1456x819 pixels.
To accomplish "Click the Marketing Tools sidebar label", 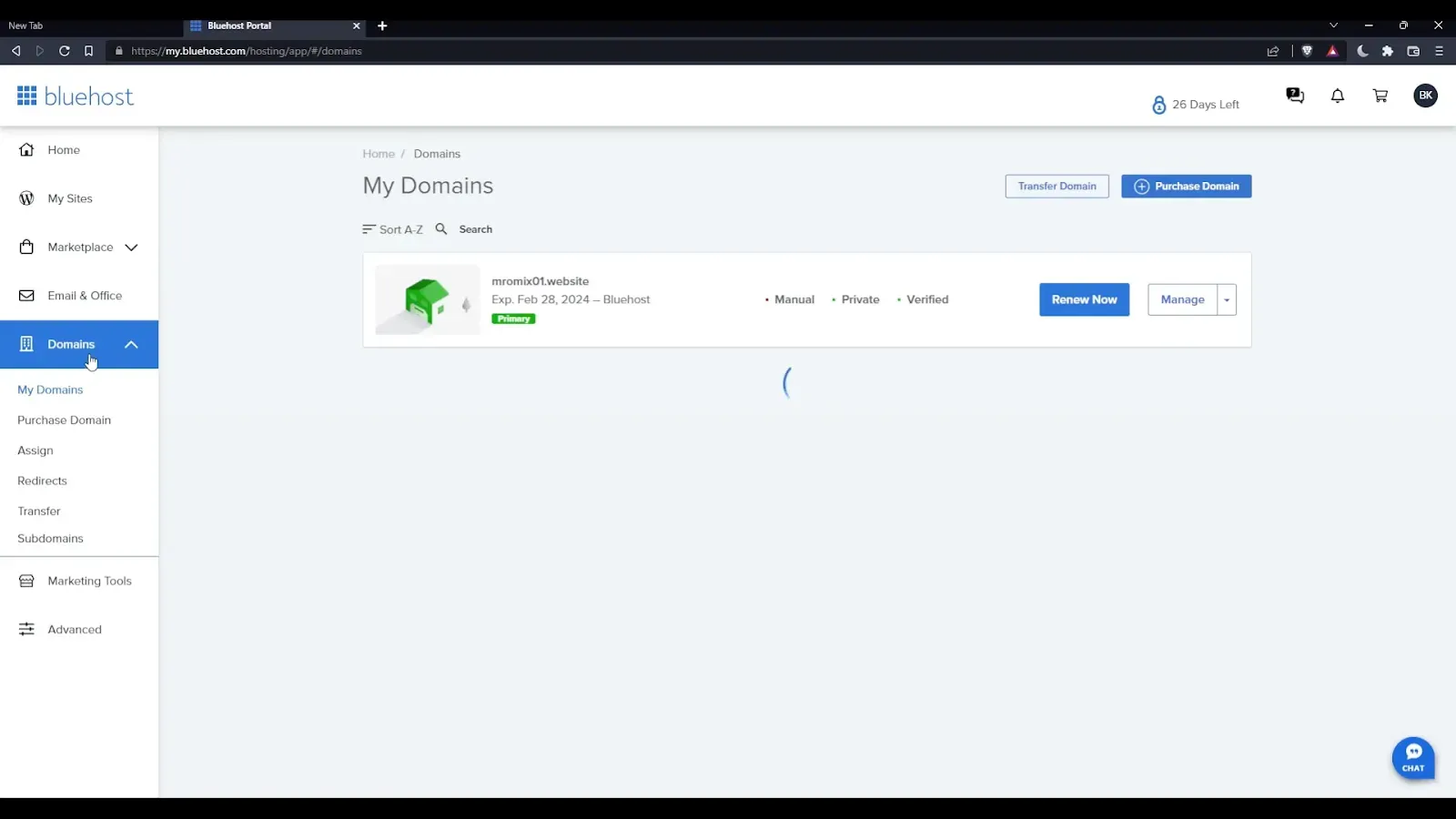I will 89,581.
